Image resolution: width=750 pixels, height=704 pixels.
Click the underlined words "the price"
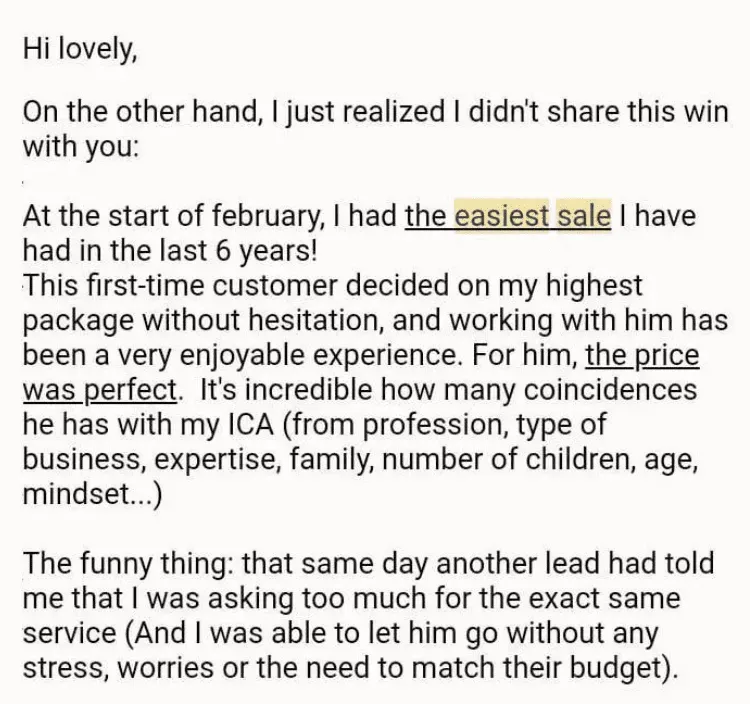coord(642,355)
